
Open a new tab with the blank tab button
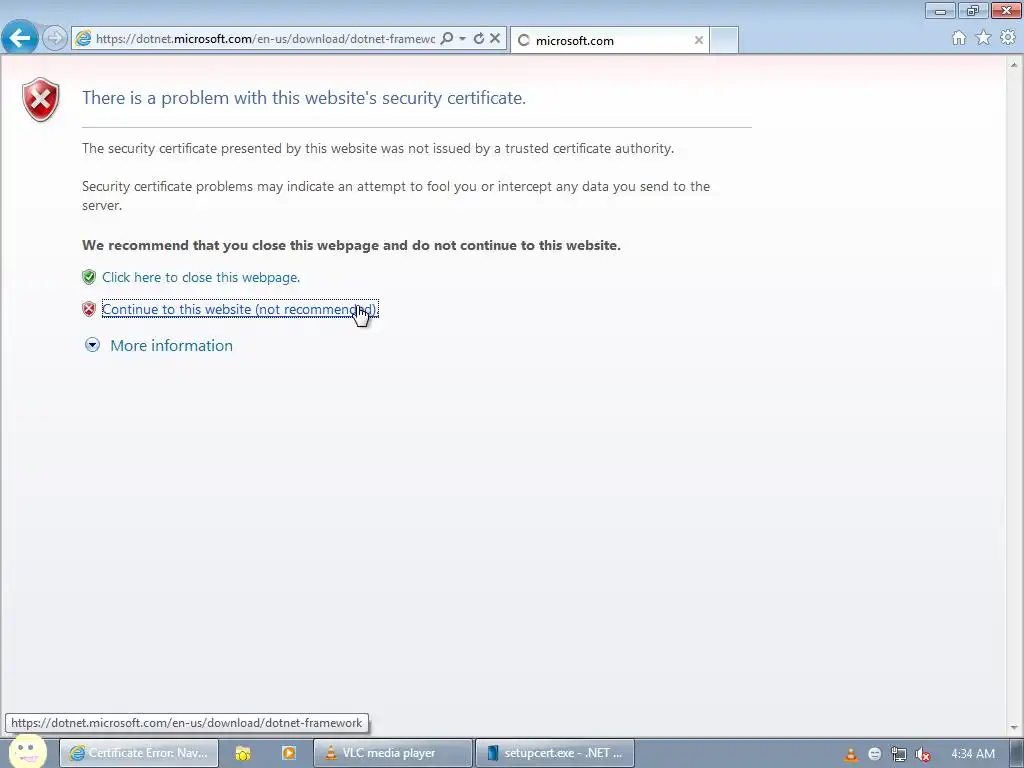(x=724, y=40)
